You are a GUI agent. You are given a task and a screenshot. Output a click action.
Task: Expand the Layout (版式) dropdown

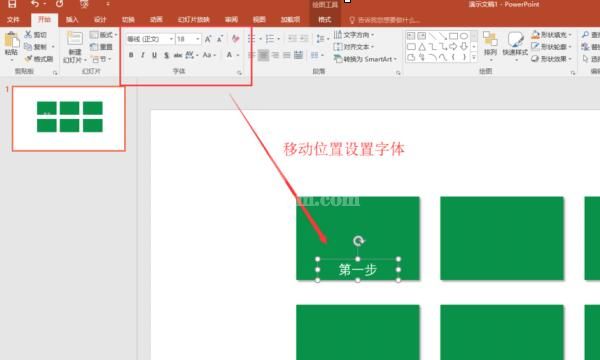[104, 35]
